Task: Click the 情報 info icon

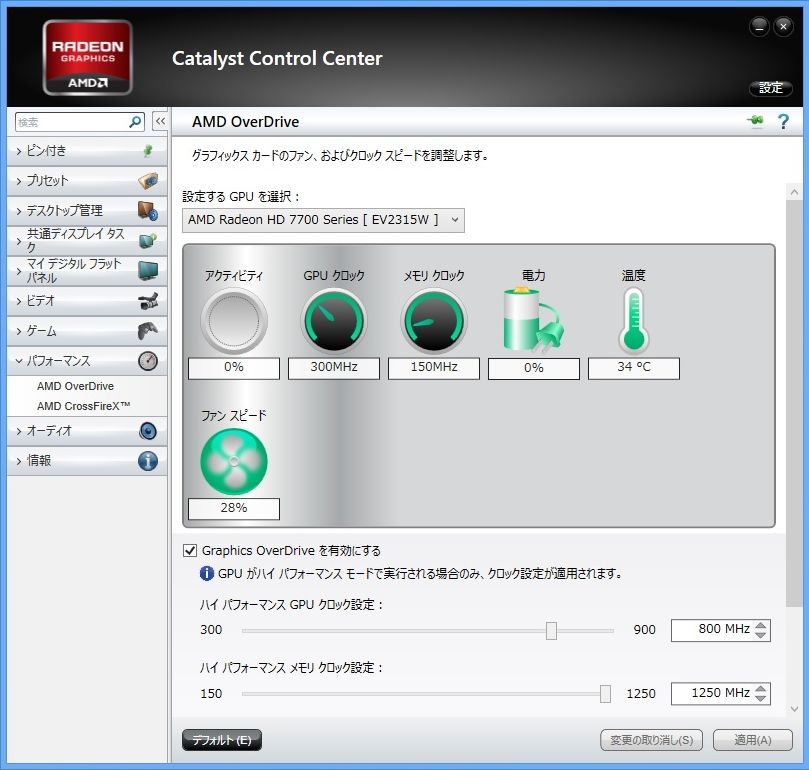Action: 148,461
